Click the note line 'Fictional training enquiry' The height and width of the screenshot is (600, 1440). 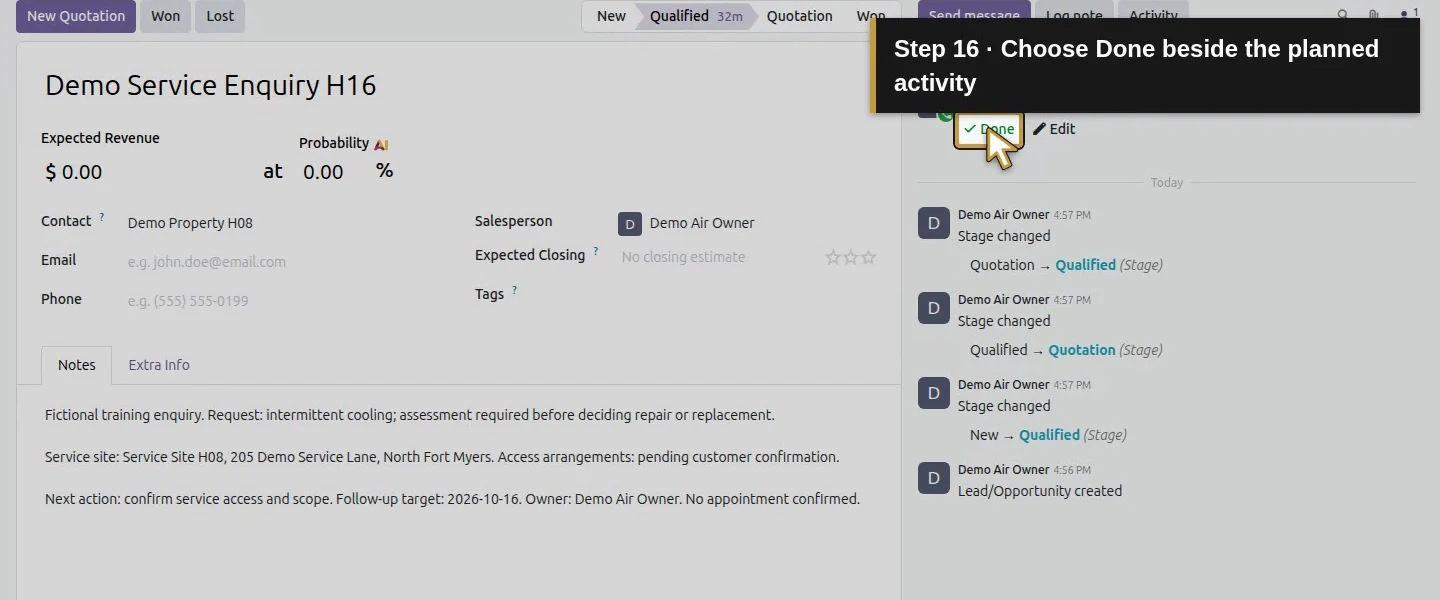(x=410, y=415)
